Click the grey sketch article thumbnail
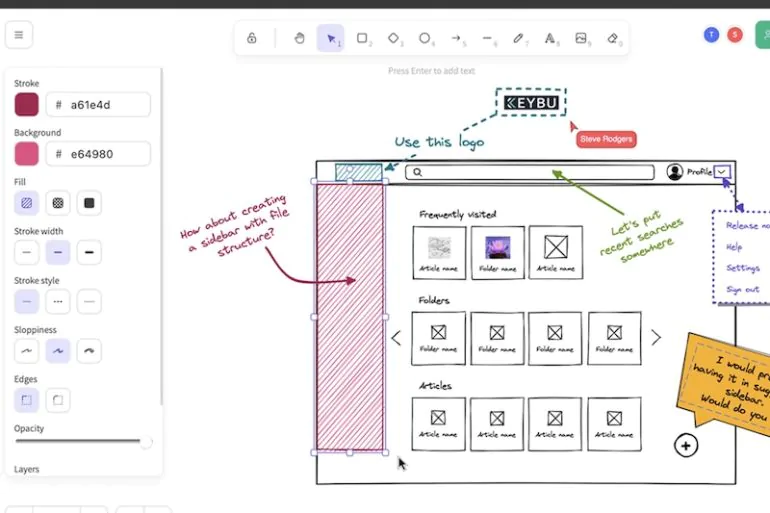This screenshot has width=770, height=513. click(x=440, y=247)
